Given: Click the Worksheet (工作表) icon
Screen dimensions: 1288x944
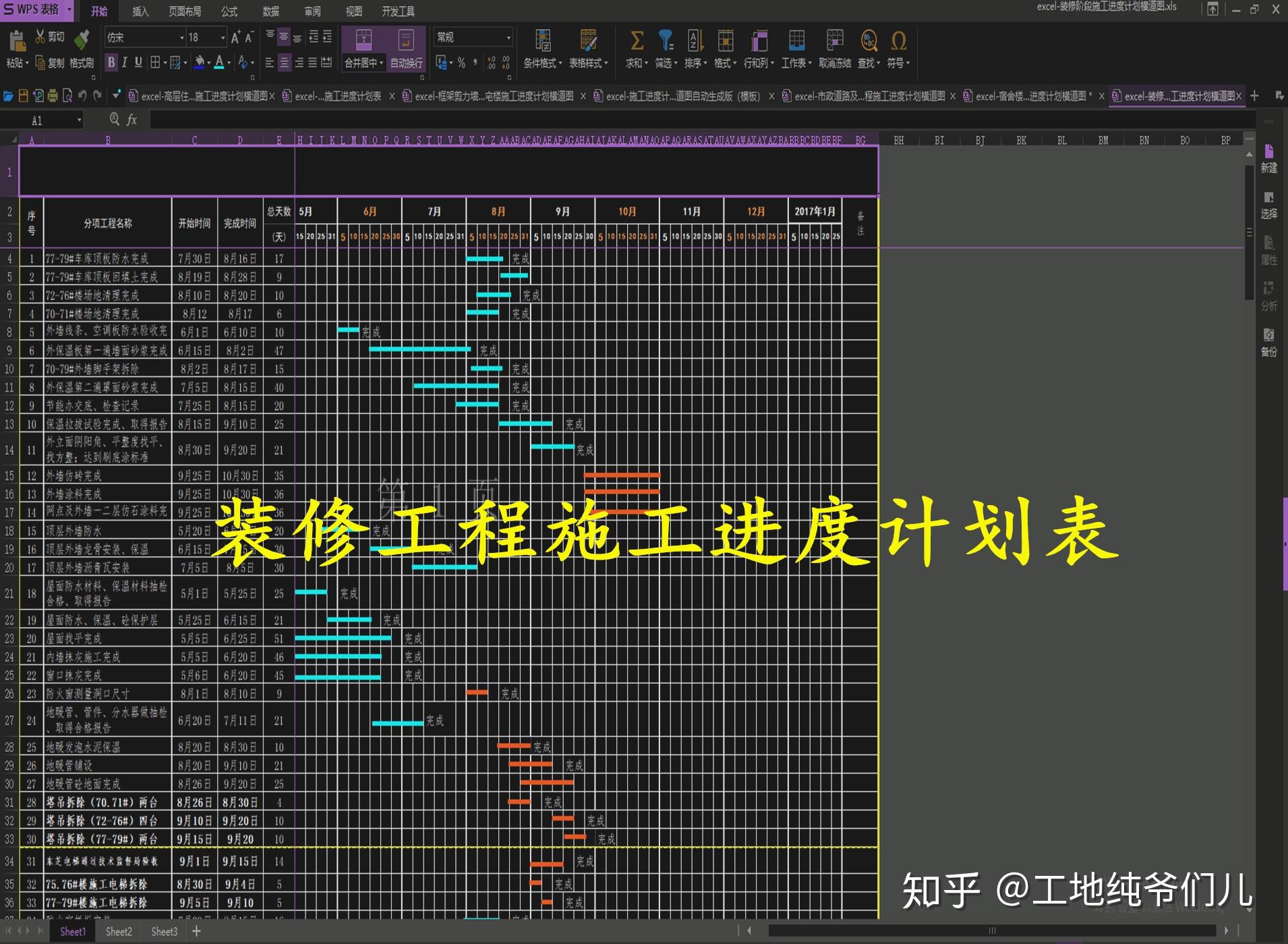Looking at the screenshot, I should point(796,40).
